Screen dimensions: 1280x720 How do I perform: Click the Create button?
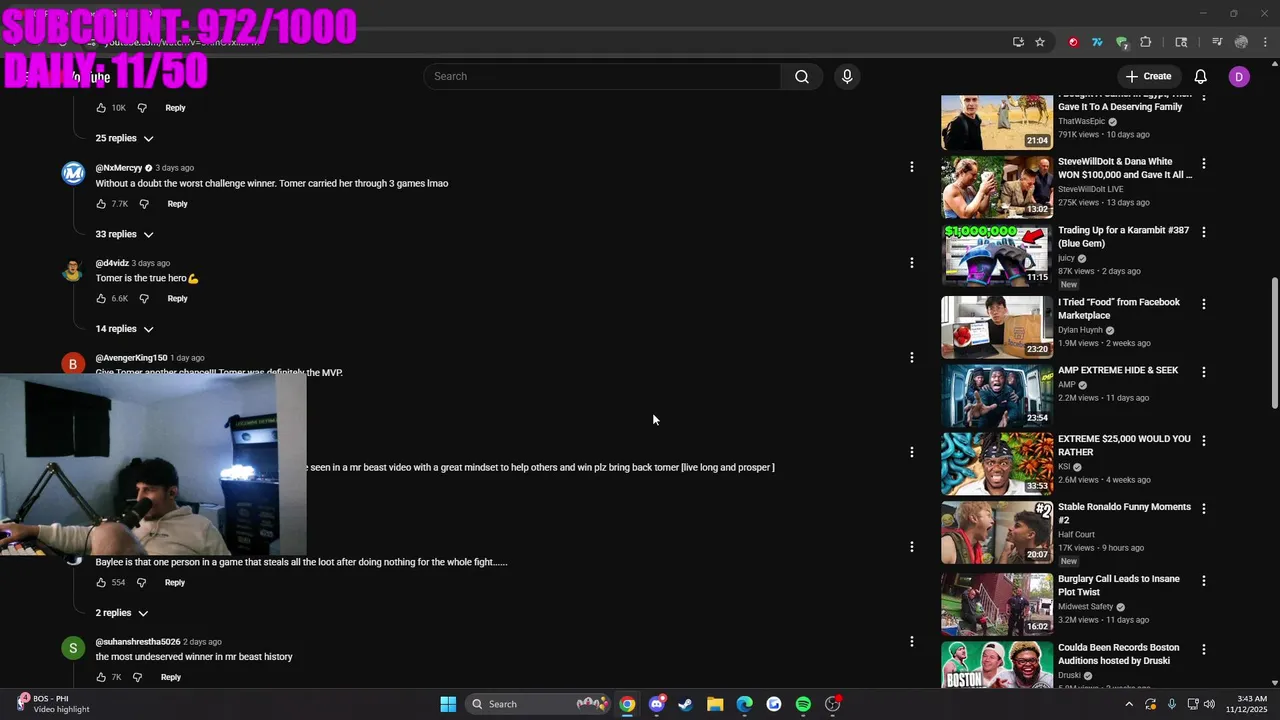coord(1148,76)
